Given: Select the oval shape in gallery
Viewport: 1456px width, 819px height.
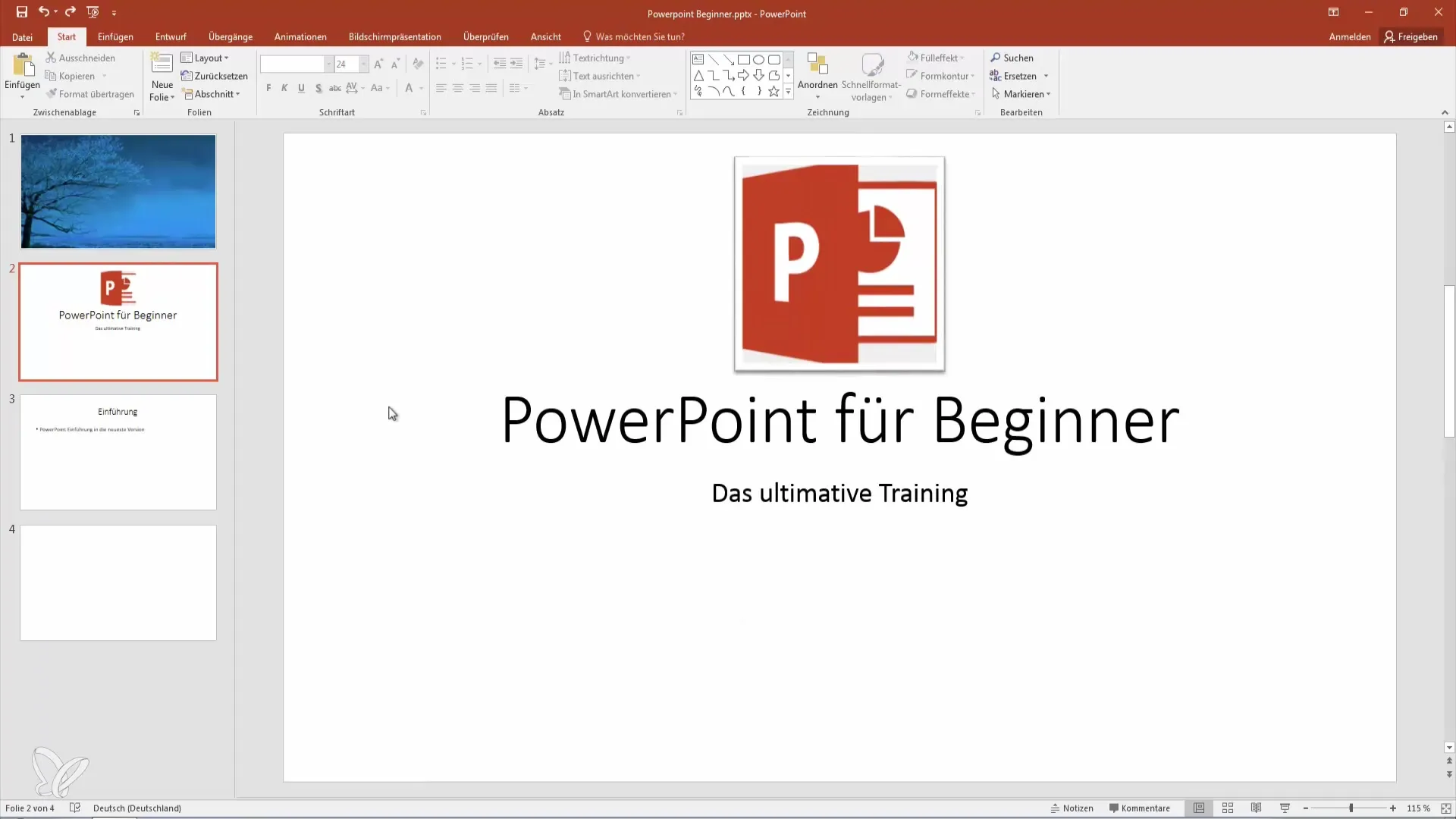Looking at the screenshot, I should coord(758,59).
